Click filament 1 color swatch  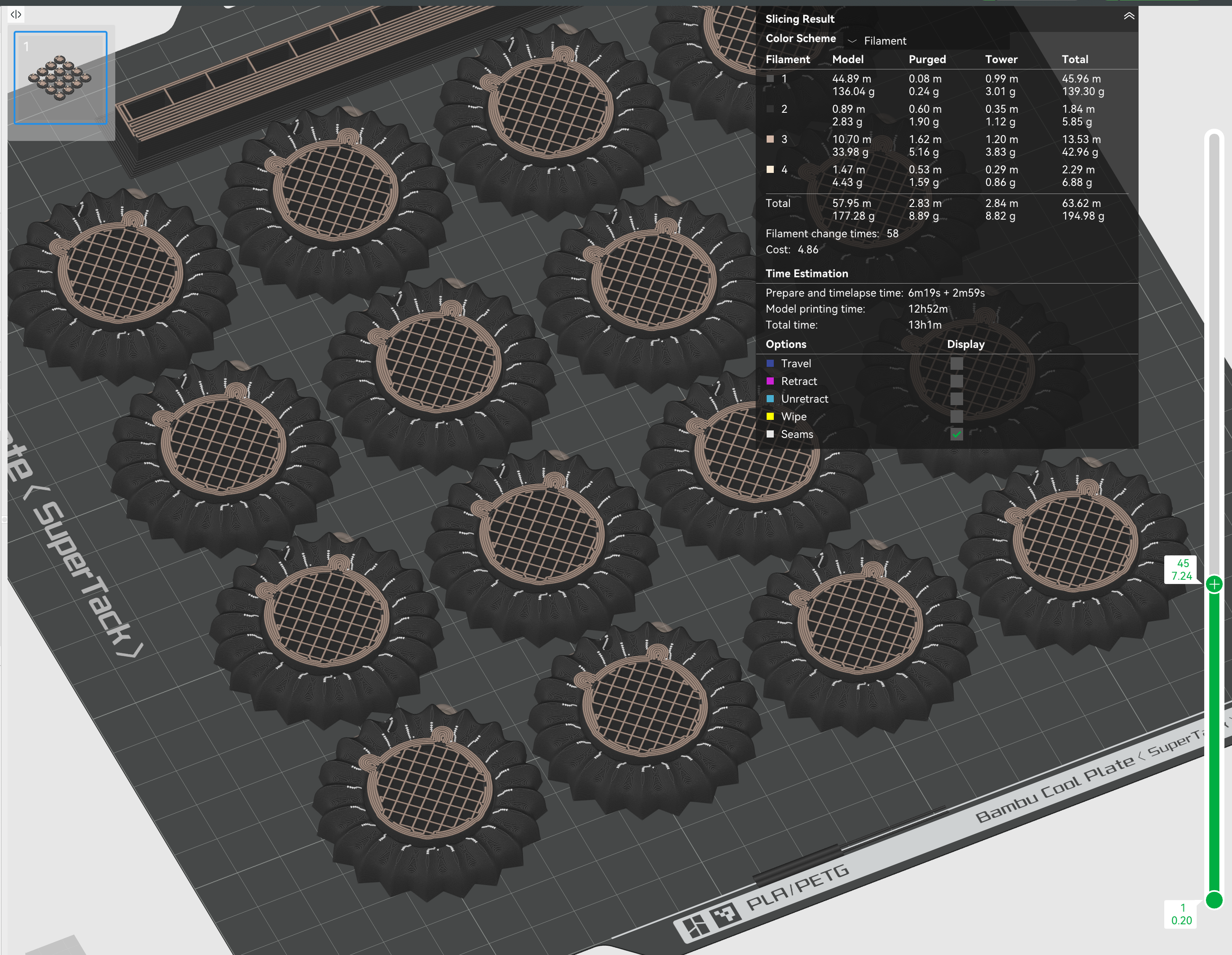770,78
